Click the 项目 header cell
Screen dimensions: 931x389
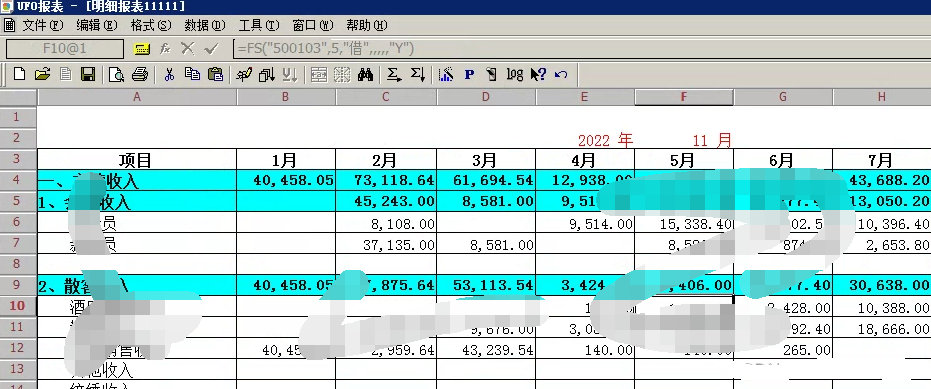(x=137, y=159)
